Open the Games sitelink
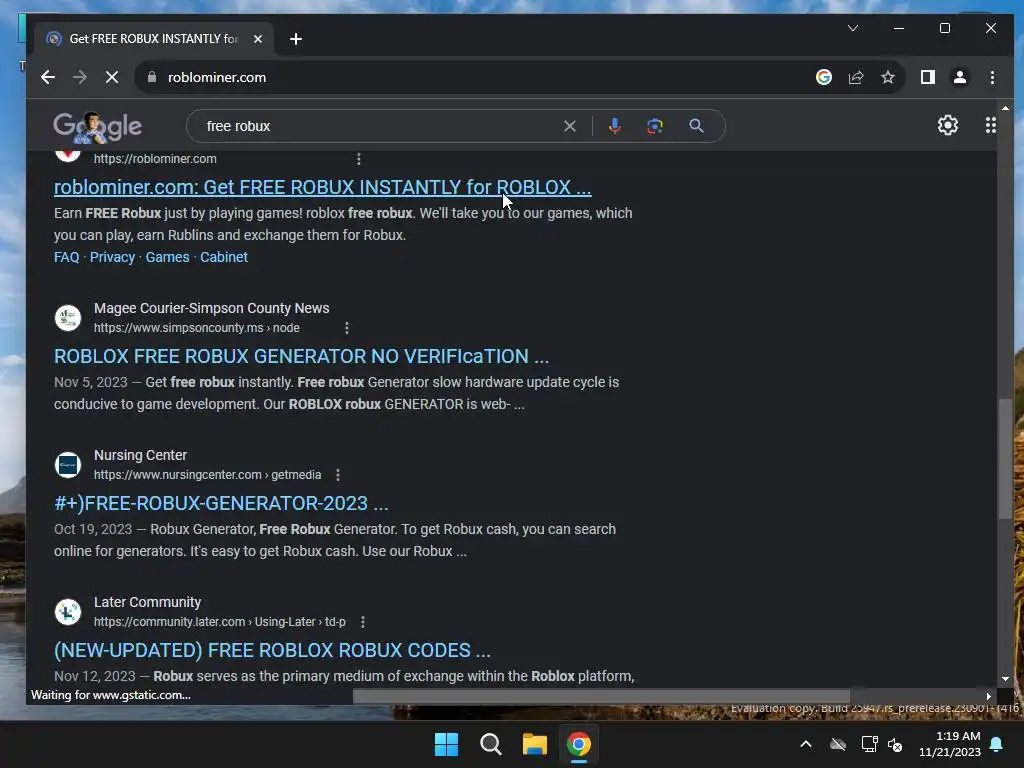This screenshot has width=1024, height=768. 167,257
